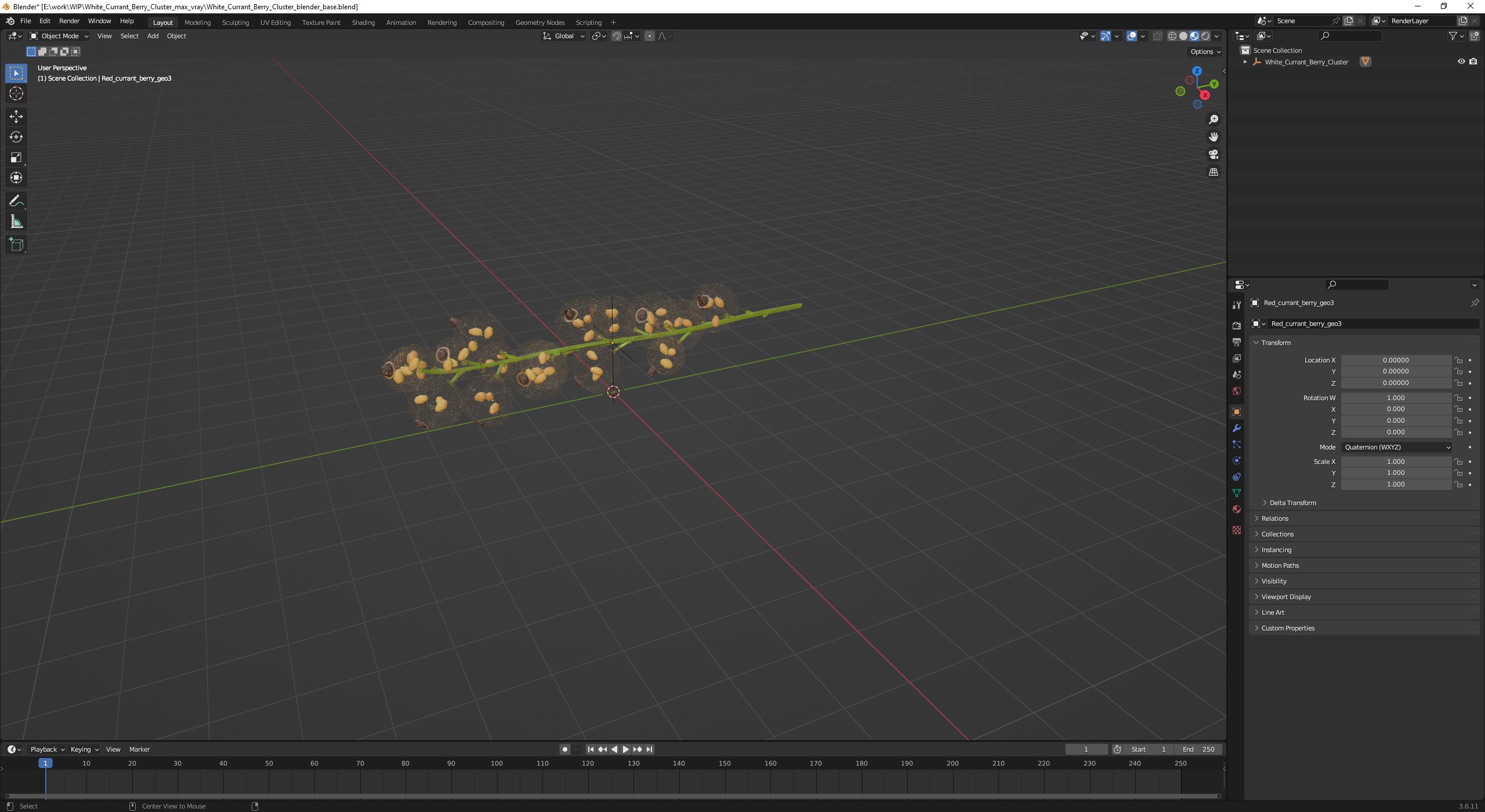The image size is (1485, 812).
Task: Open the Global orientation dropdown
Action: click(564, 36)
